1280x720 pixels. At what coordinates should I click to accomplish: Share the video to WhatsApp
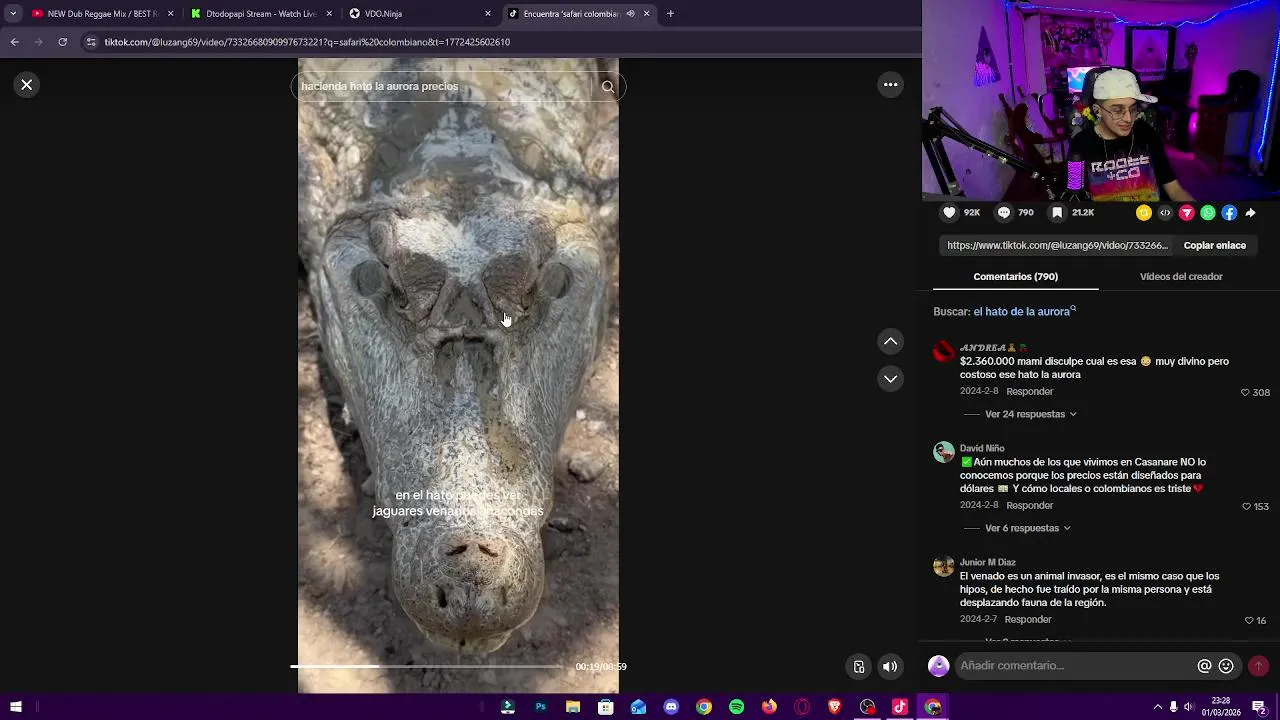coord(1208,213)
